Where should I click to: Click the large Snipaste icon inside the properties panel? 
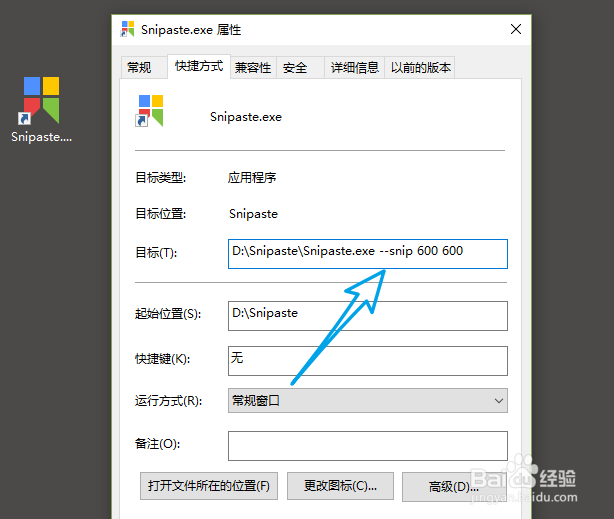[149, 111]
